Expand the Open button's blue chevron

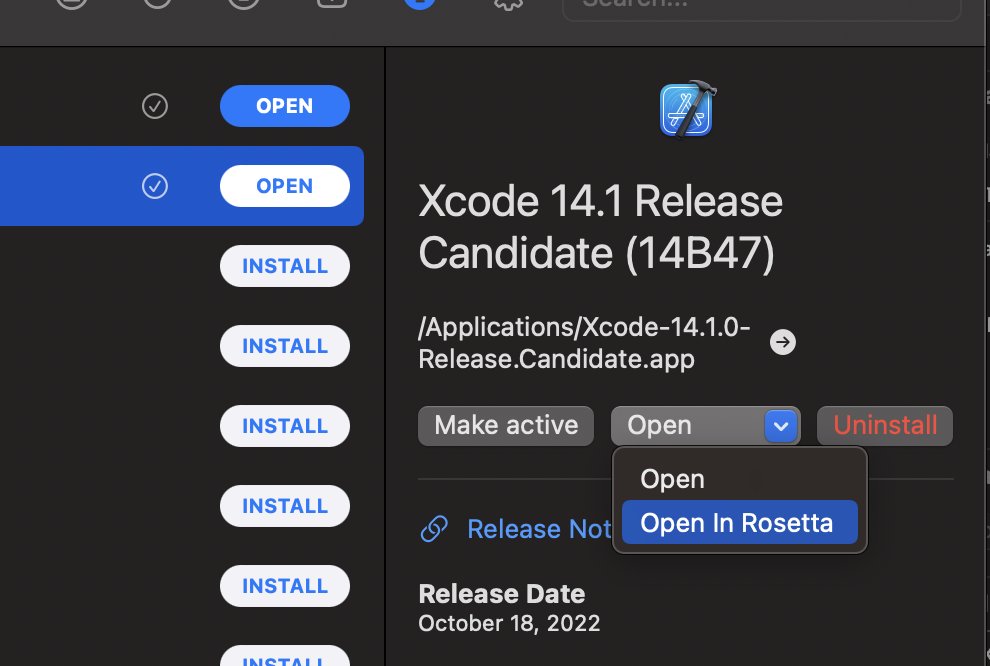pos(781,426)
